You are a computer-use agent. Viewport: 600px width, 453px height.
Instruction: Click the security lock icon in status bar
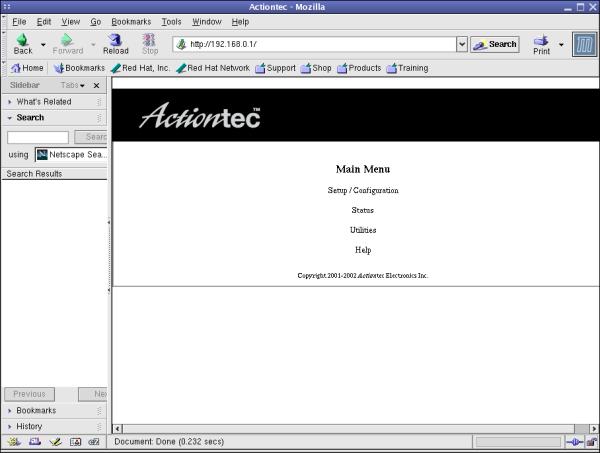tap(592, 442)
